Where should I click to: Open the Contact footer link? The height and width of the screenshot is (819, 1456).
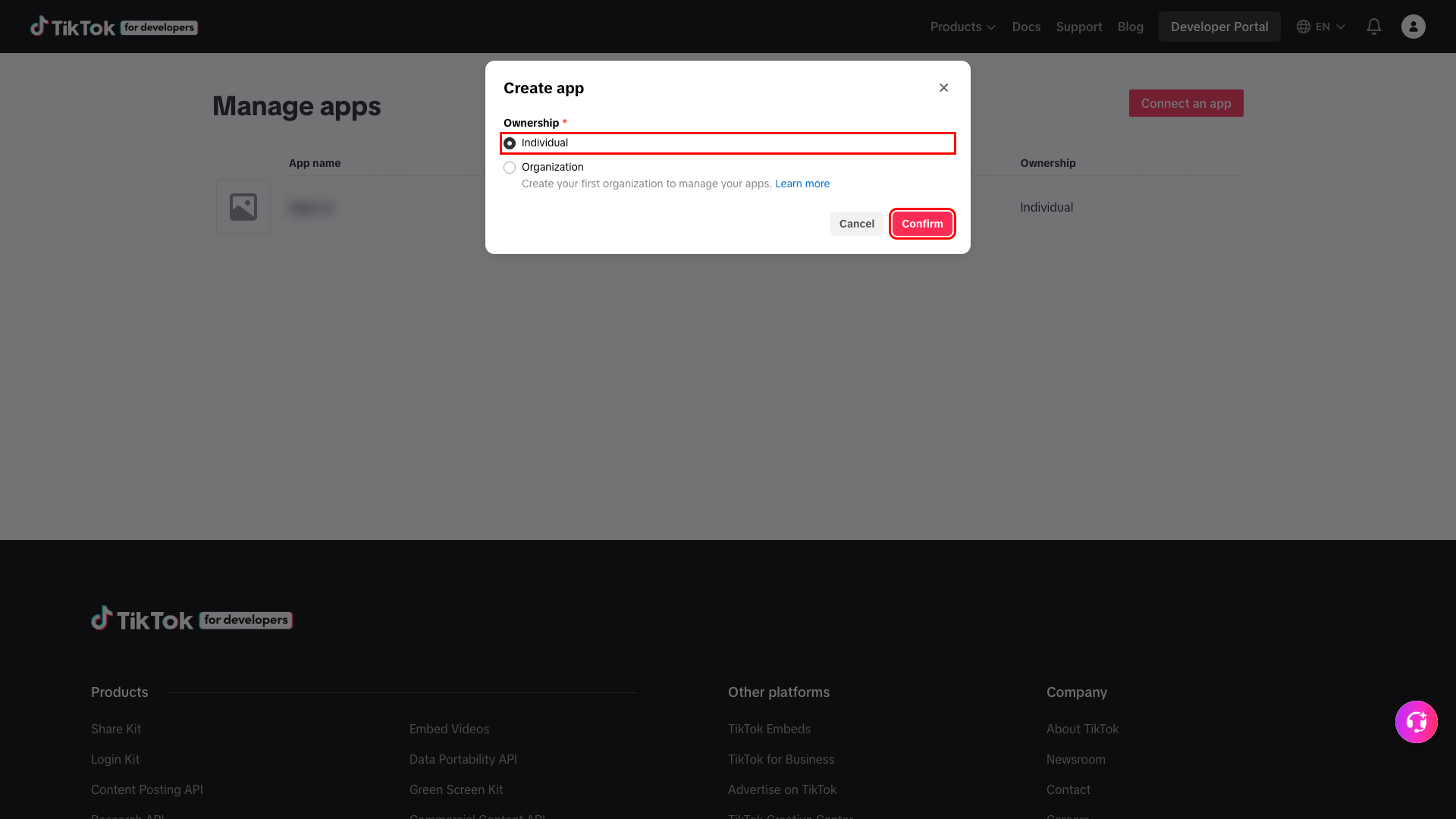[x=1068, y=789]
